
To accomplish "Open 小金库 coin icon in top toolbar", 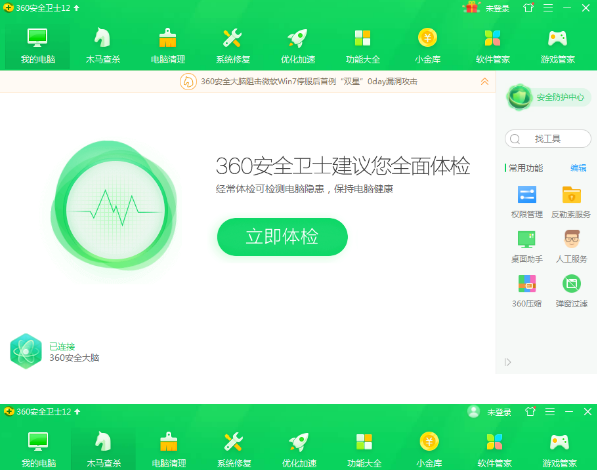I will (x=427, y=38).
